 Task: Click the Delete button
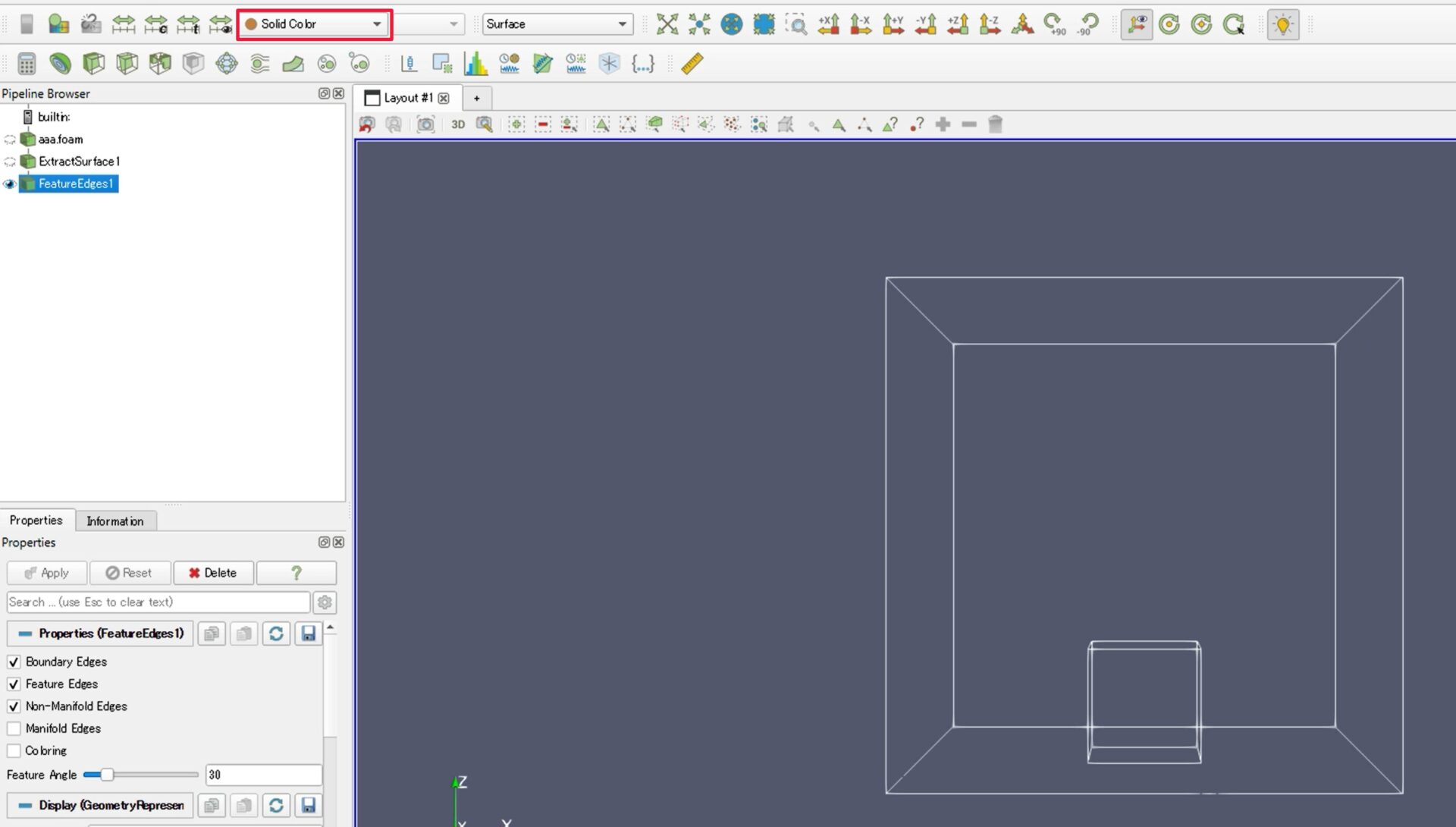212,573
